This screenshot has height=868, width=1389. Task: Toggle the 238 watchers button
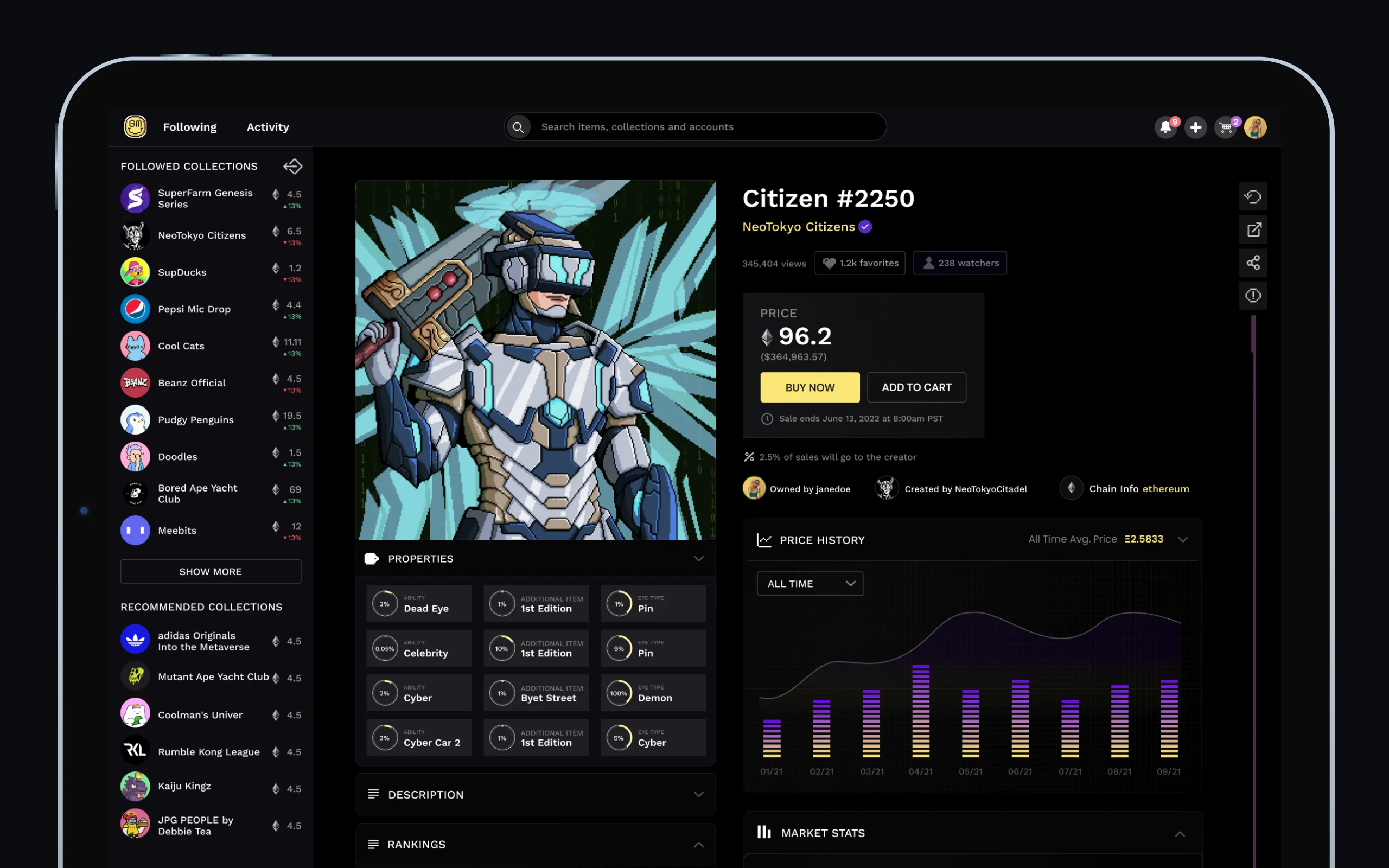[960, 263]
